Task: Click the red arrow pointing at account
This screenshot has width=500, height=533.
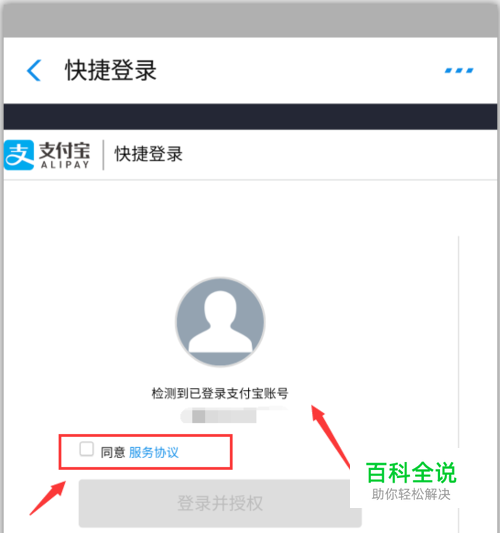Action: [x=330, y=436]
